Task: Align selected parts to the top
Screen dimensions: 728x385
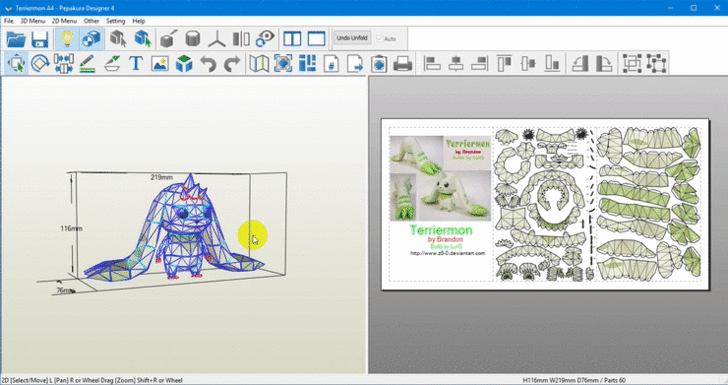Action: pos(504,64)
